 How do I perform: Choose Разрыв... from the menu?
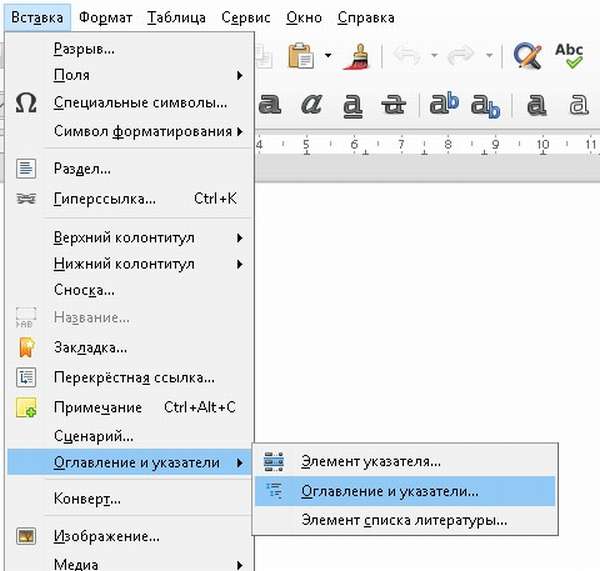[x=129, y=49]
